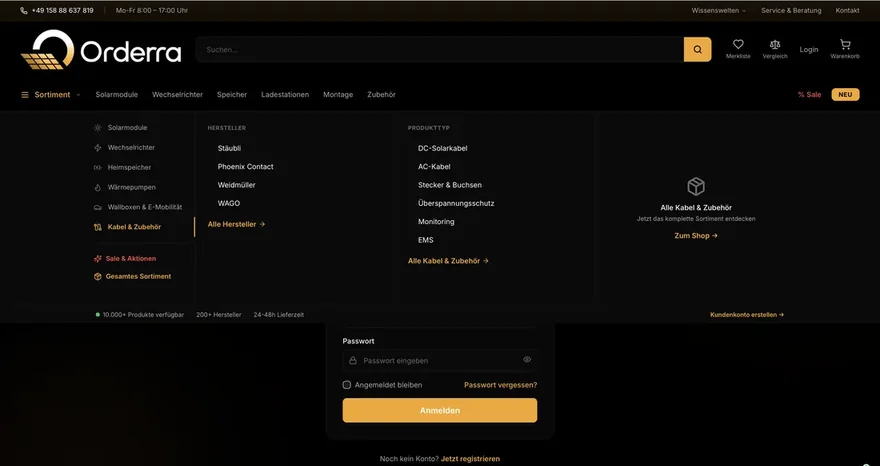Click the cube icon beside Gesamtes Sortiment
The image size is (880, 466).
click(98, 276)
